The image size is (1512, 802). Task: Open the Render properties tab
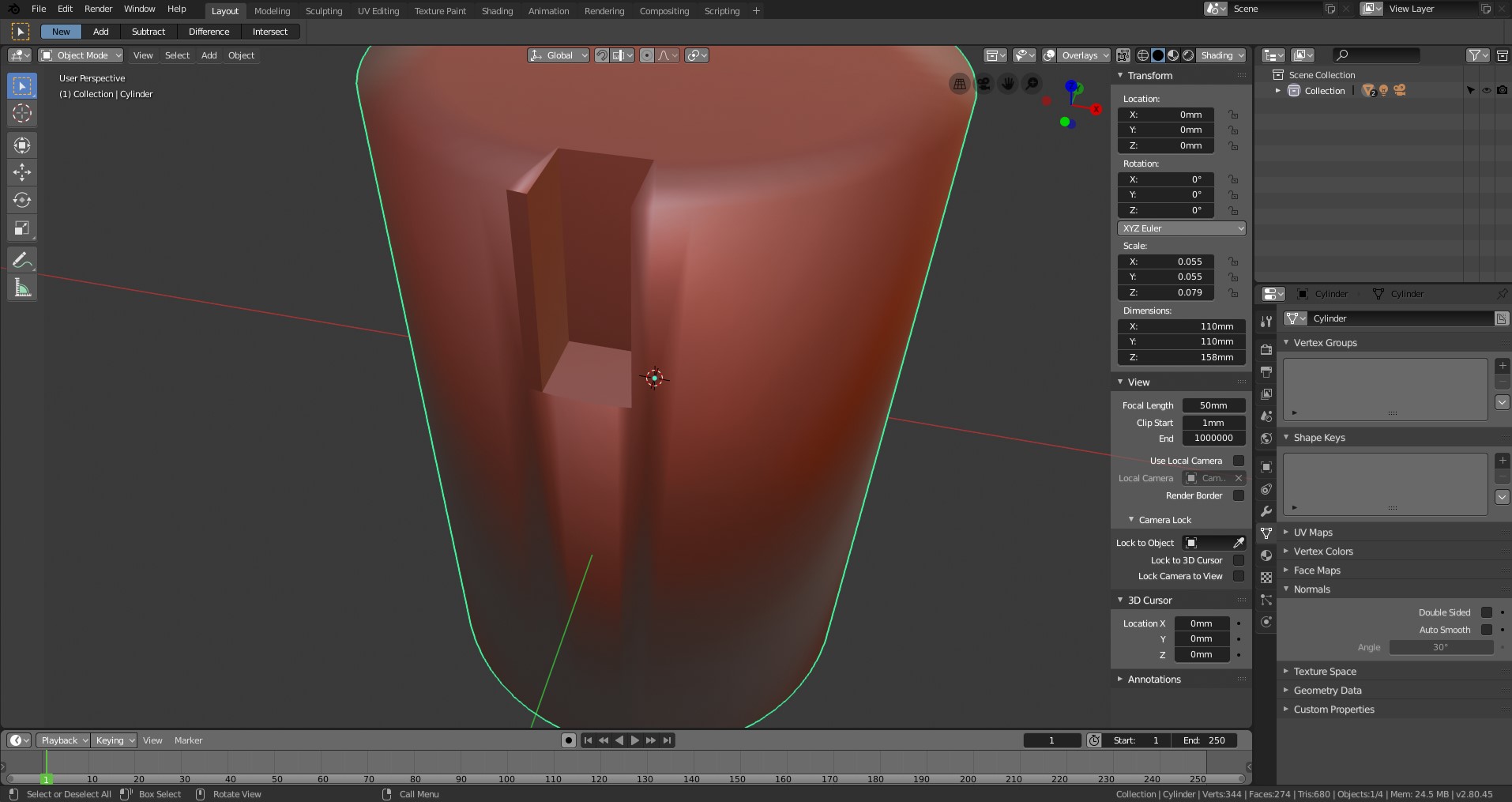pyautogui.click(x=1266, y=350)
